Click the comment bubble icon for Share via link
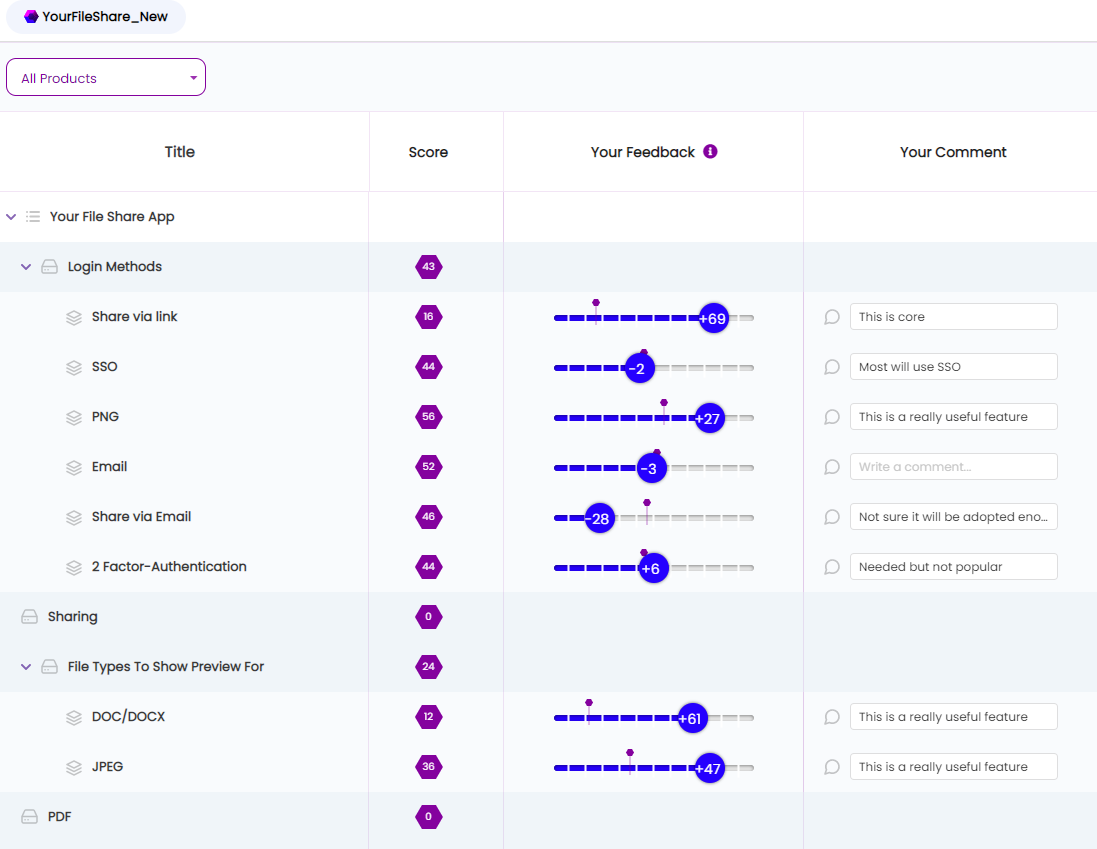Viewport: 1097px width, 849px height. pyautogui.click(x=831, y=317)
